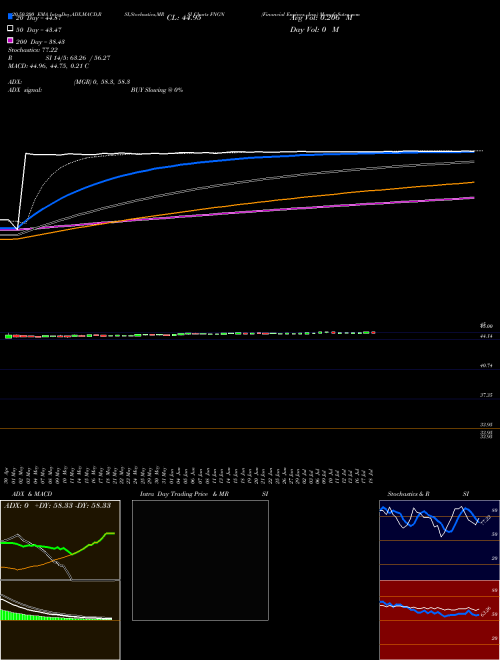This screenshot has height=660, width=500.
Task: Click the 'ADX & MACD' panel title
Action: click(x=32, y=494)
